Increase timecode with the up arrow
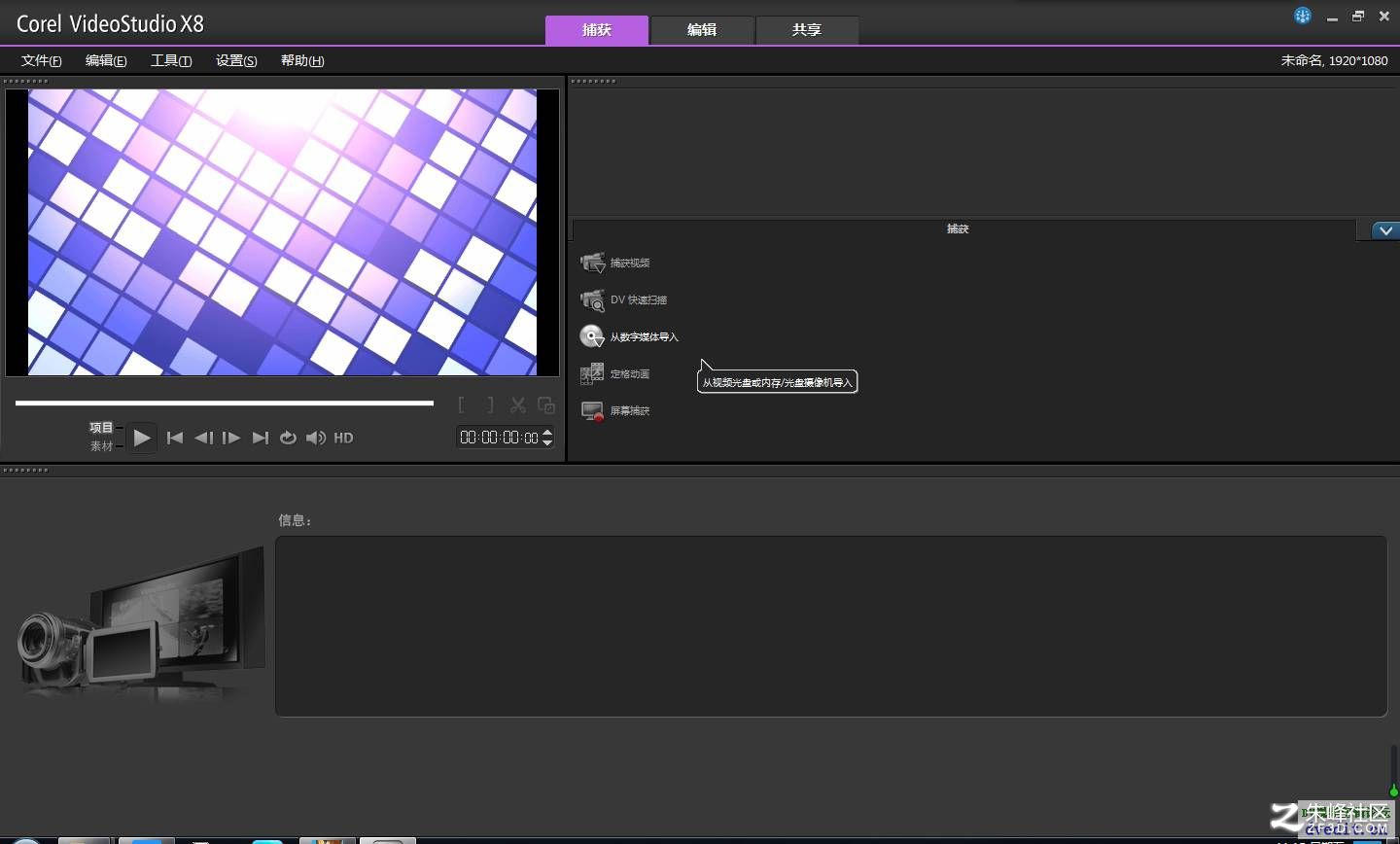 [x=547, y=433]
